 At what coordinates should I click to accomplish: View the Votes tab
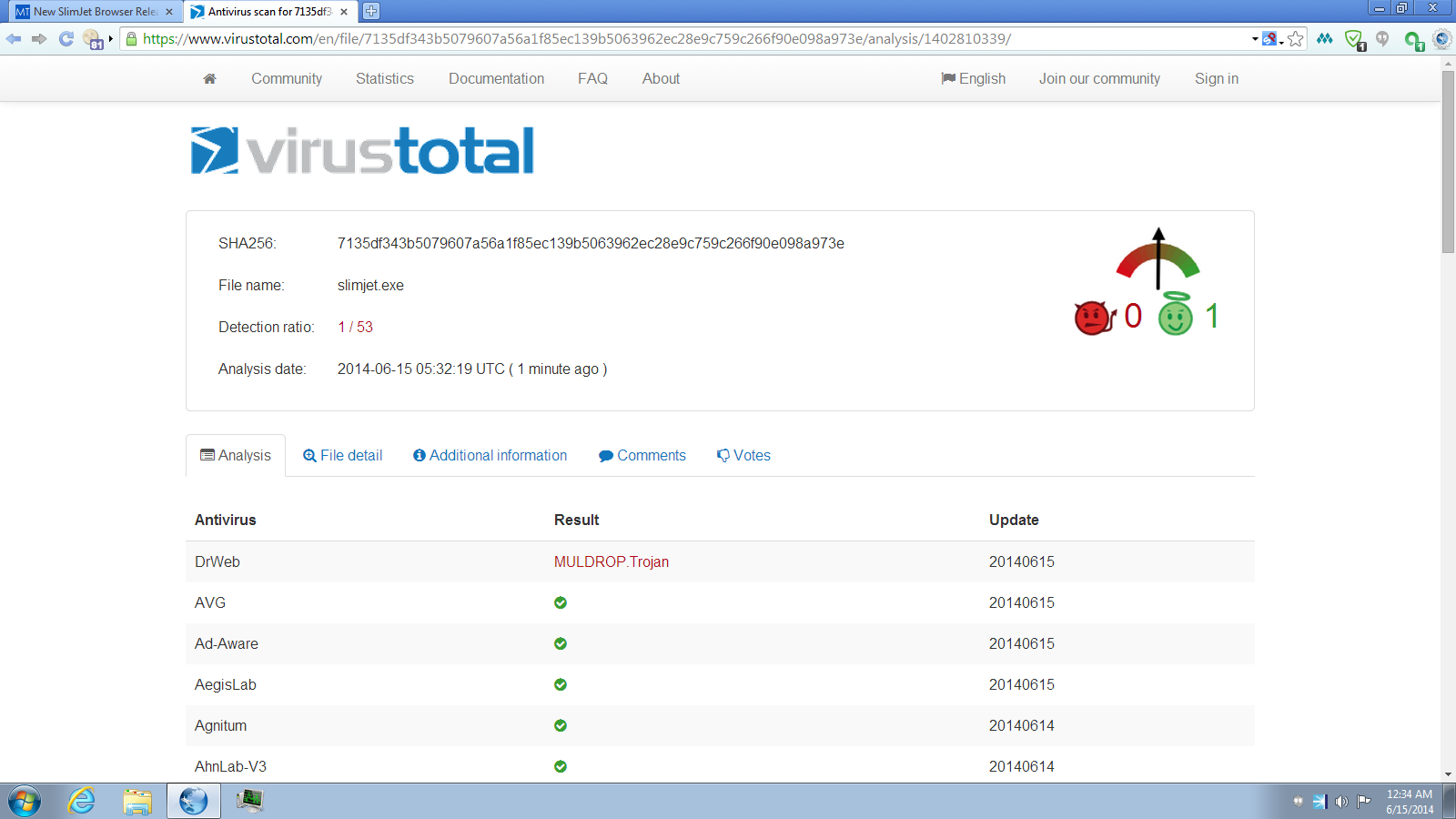[x=743, y=456]
